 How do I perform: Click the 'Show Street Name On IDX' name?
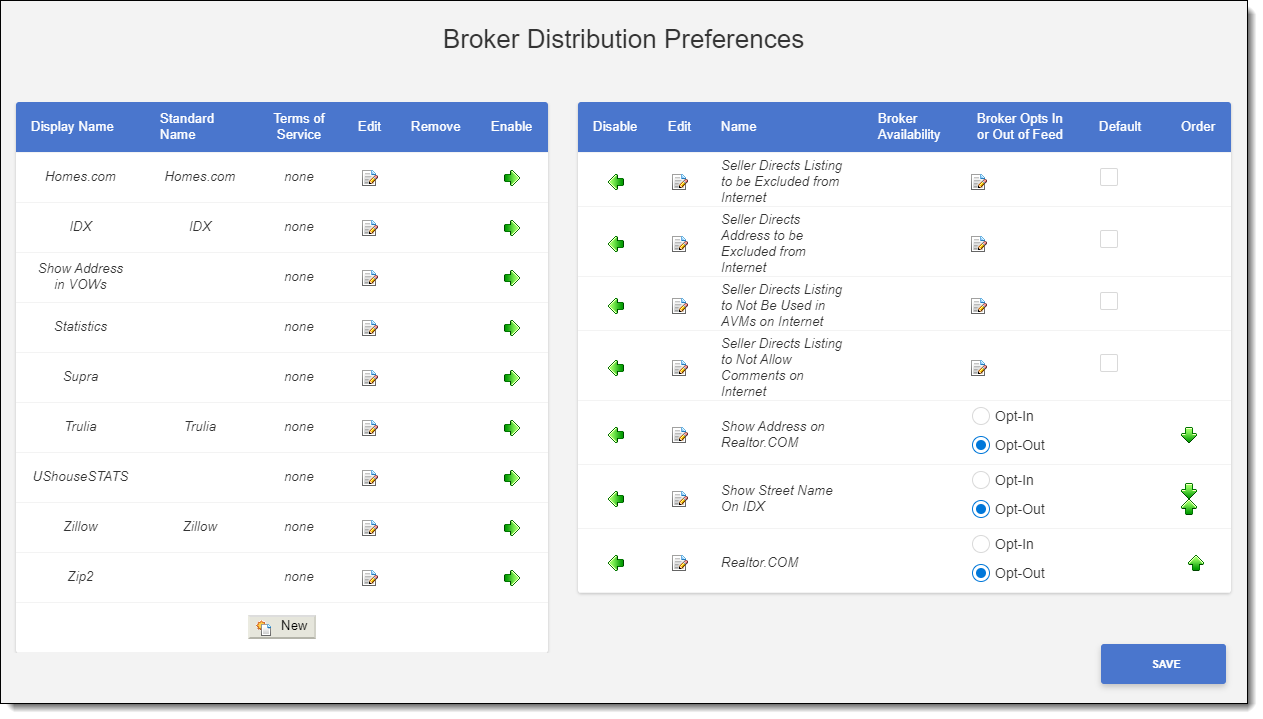tap(777, 499)
